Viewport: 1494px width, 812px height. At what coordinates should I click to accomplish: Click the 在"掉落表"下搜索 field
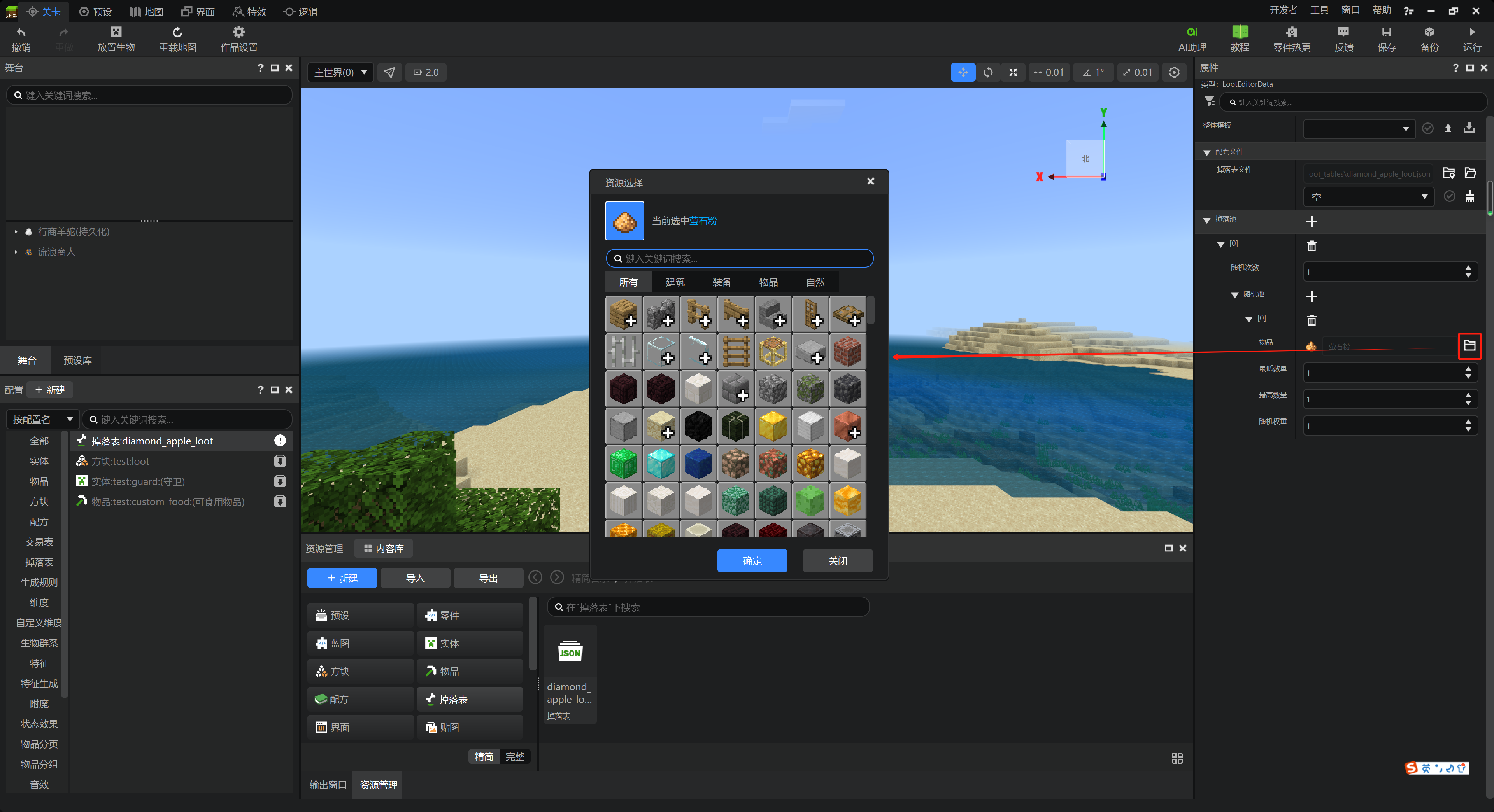pyautogui.click(x=708, y=606)
